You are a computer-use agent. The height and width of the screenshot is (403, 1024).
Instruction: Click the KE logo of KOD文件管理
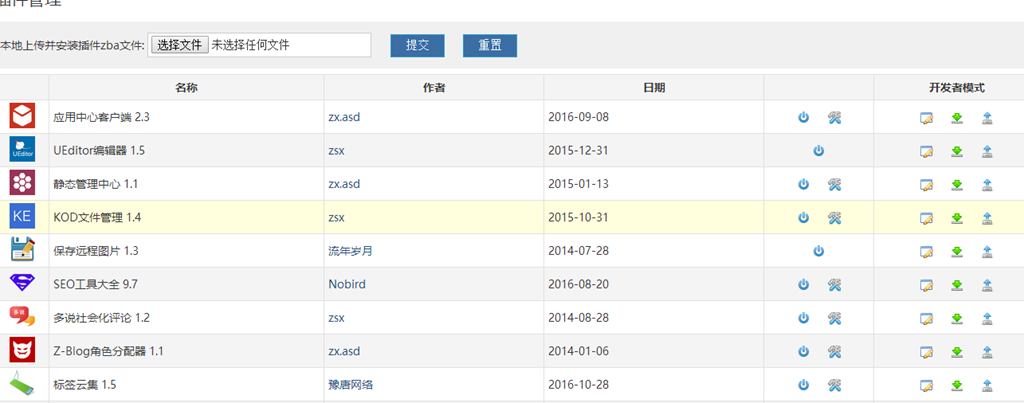tap(23, 217)
